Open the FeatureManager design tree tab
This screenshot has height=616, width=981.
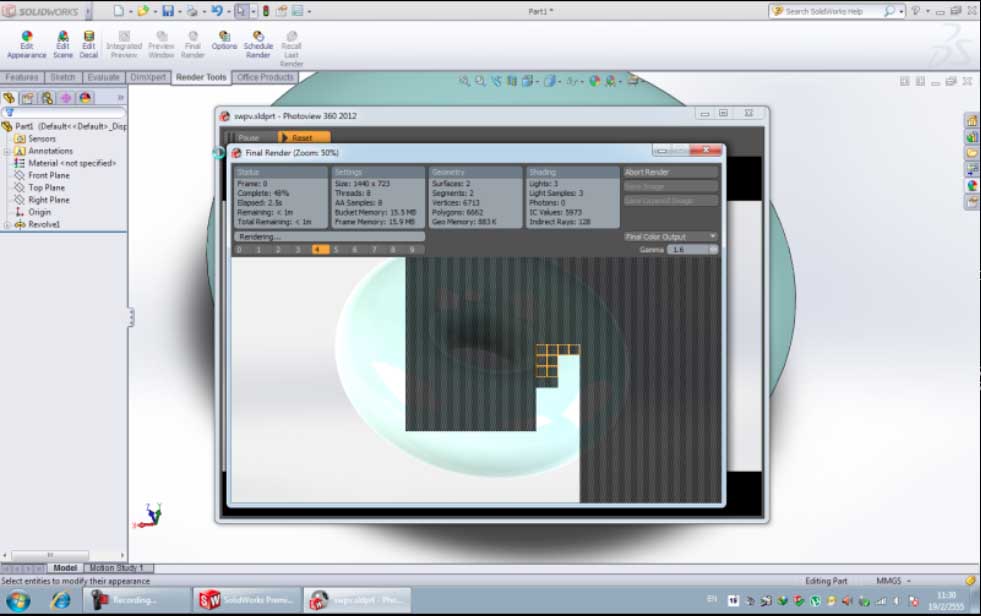9,98
